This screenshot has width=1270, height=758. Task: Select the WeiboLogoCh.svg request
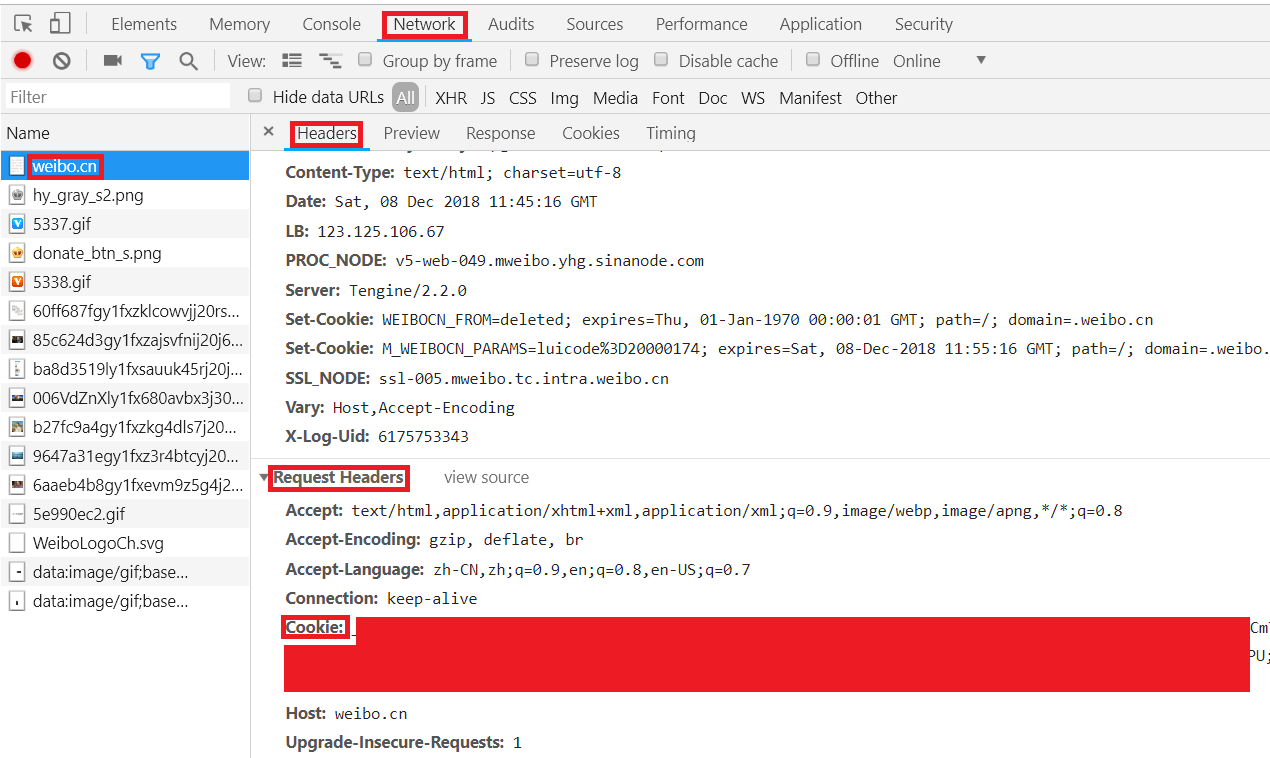[125, 543]
